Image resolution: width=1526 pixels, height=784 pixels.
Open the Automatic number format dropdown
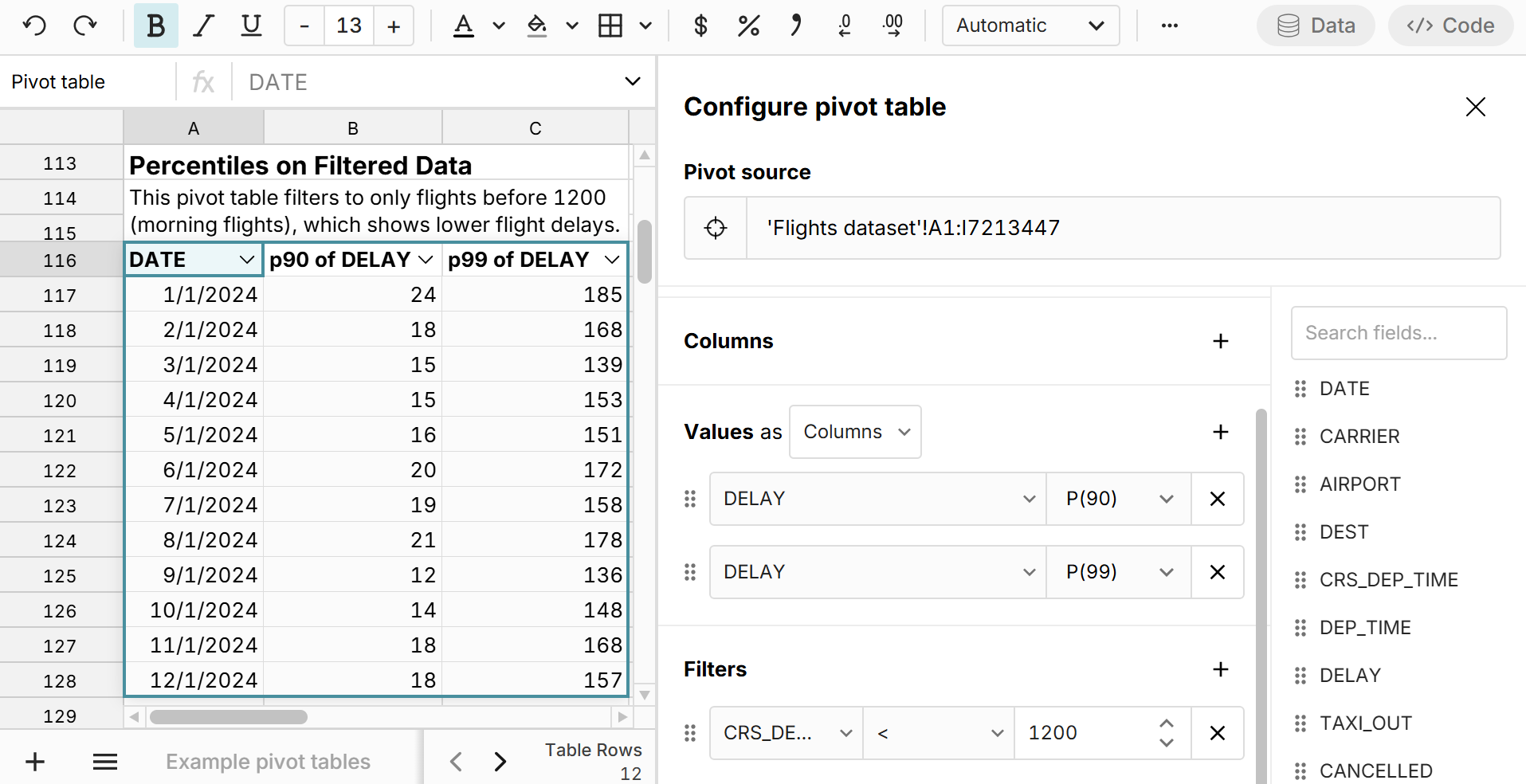1030,25
